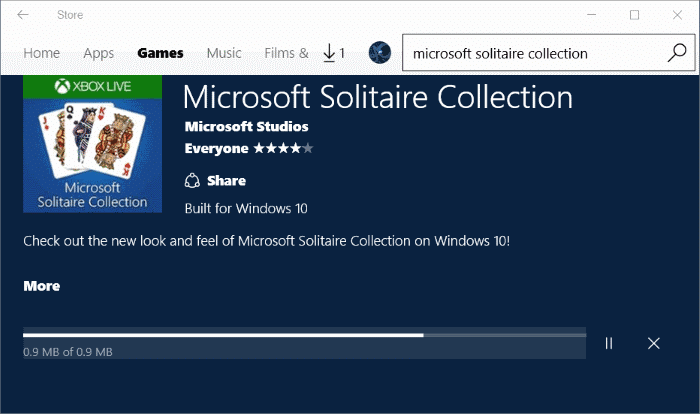Viewport: 700px width, 414px height.
Task: Open the user account avatar
Action: coord(380,53)
